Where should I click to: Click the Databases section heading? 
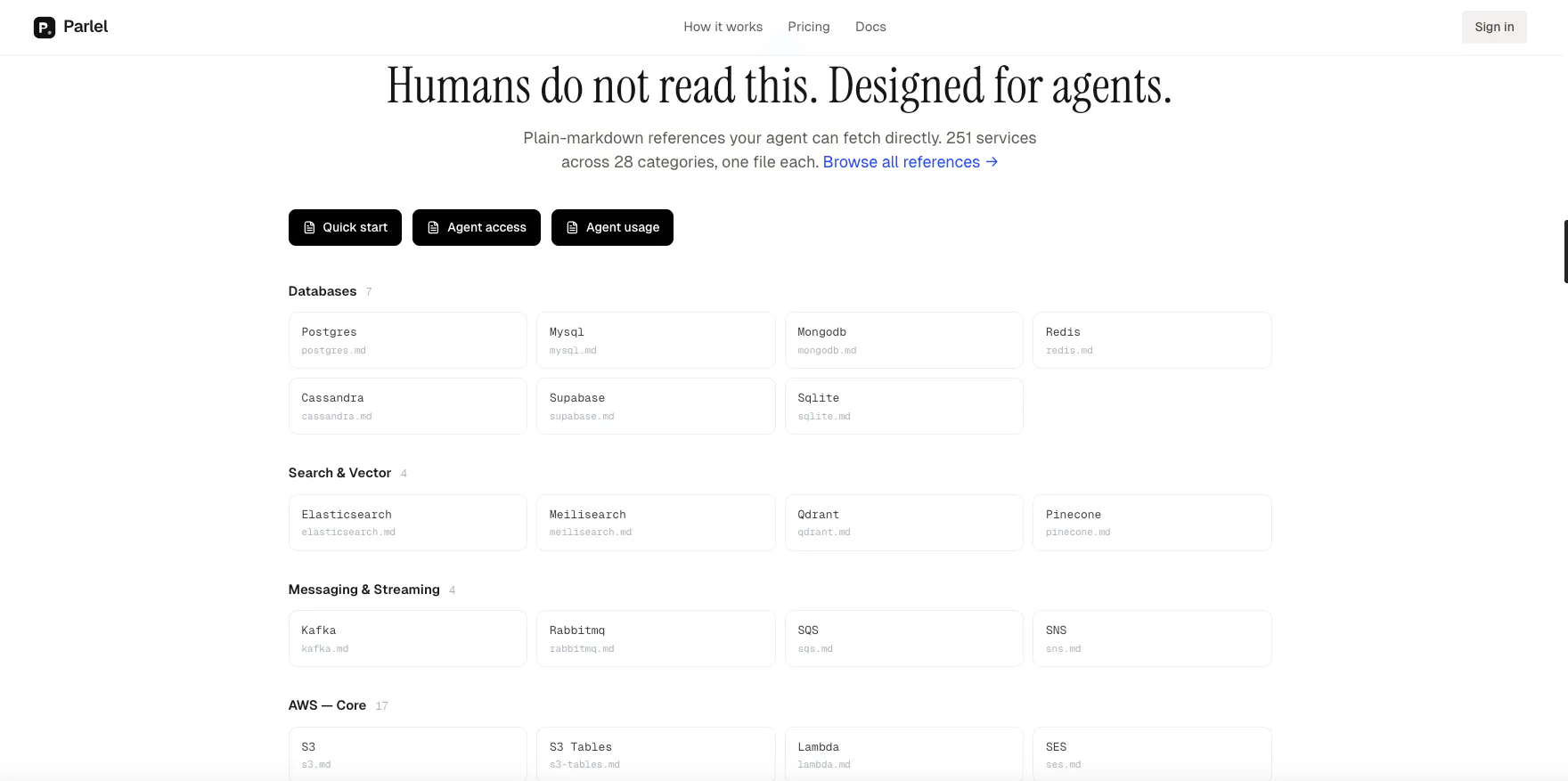coord(323,291)
